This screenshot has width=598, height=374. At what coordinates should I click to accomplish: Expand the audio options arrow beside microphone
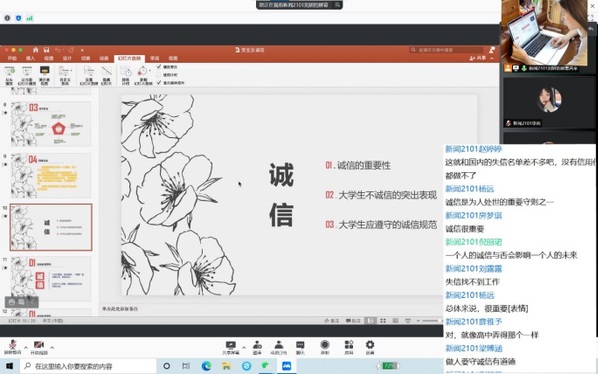[x=26, y=347]
